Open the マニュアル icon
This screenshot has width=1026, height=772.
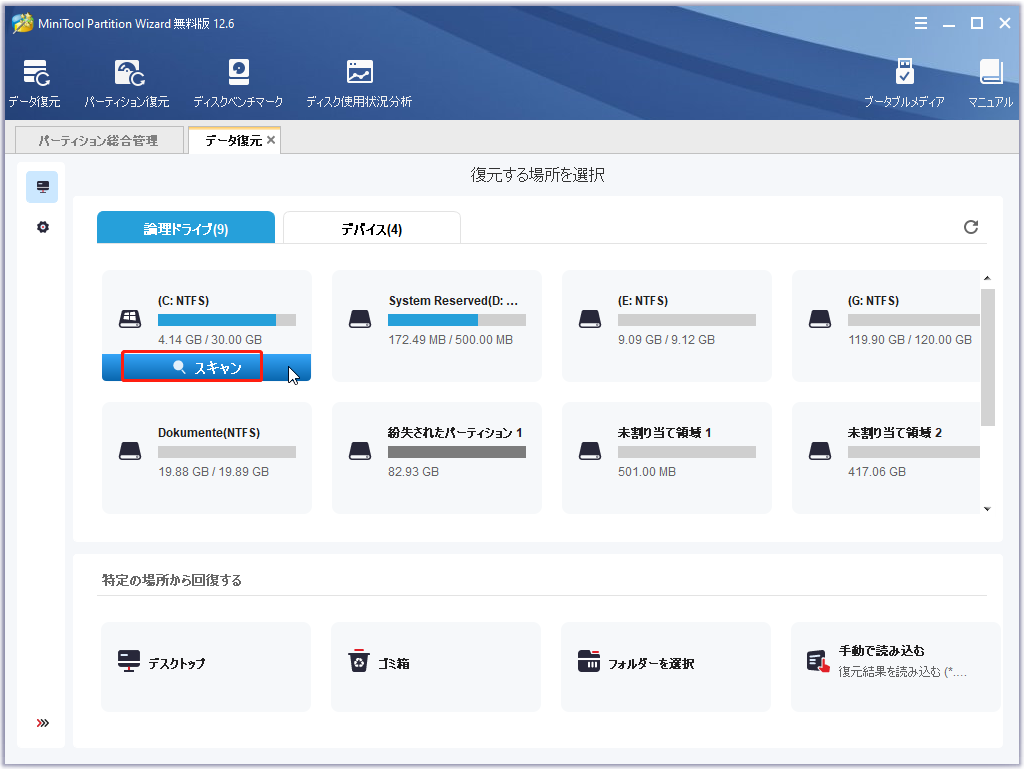tap(990, 82)
